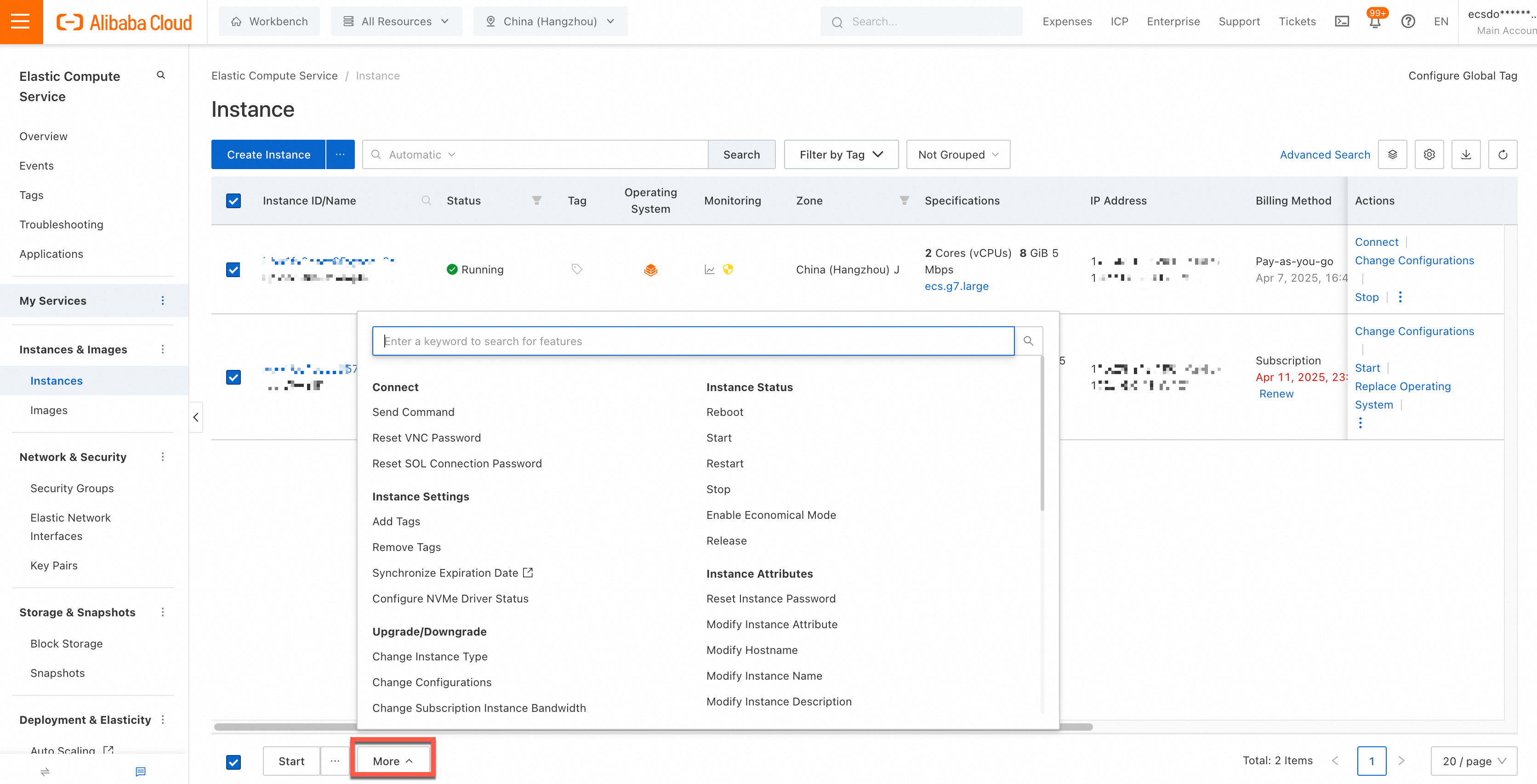Expand the Filter by Tag dropdown
The image size is (1537, 784).
click(x=841, y=154)
